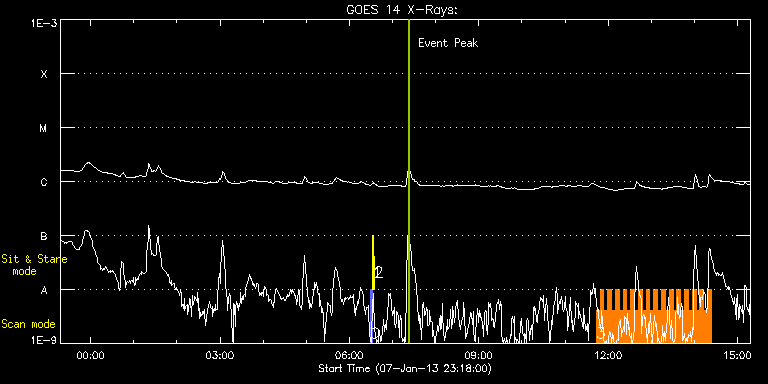Click the 12:00 time tick label

tap(608, 355)
